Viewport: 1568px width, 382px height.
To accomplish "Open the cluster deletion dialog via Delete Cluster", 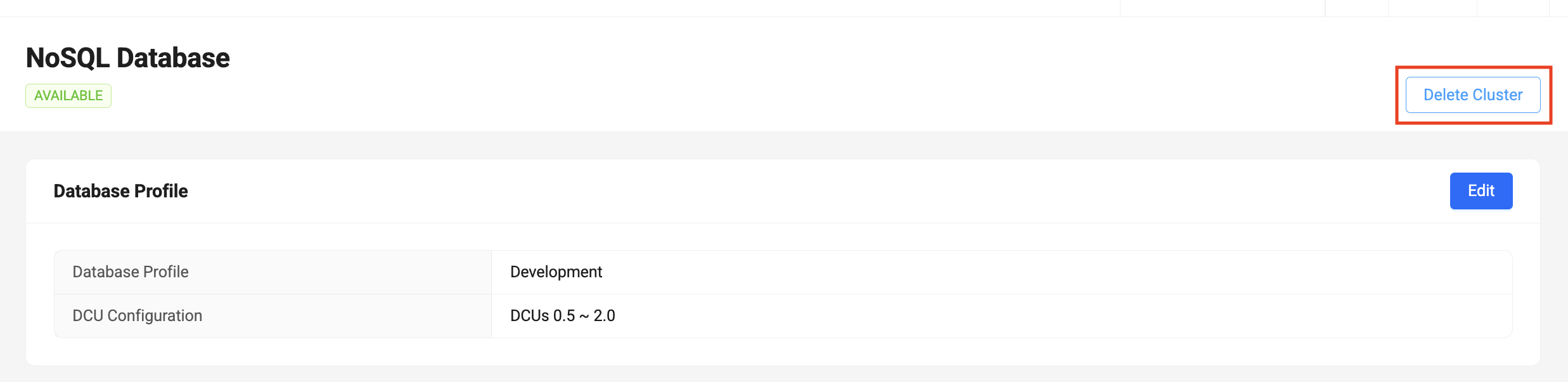I will (1472, 95).
